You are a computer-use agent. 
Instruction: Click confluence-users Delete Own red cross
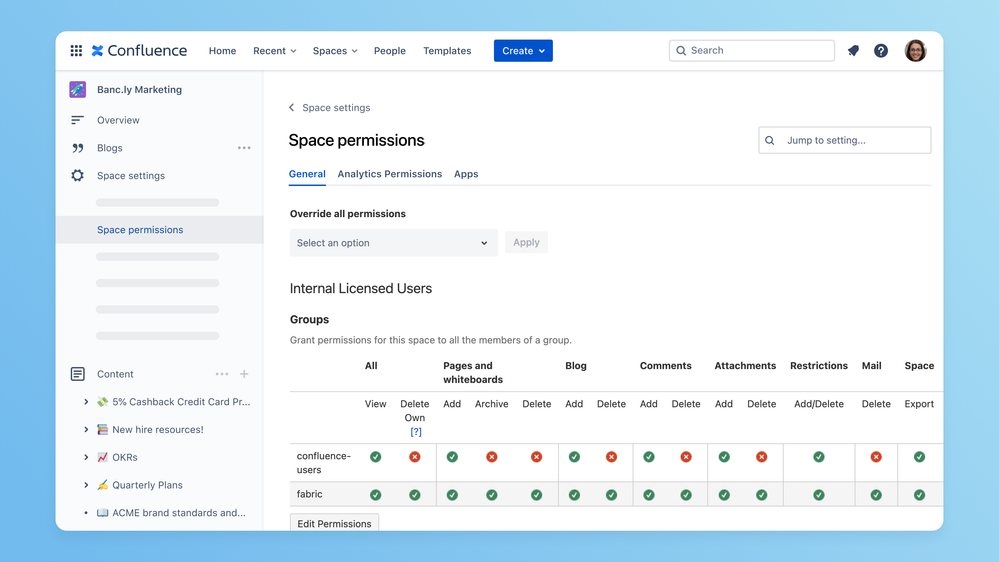click(x=415, y=457)
